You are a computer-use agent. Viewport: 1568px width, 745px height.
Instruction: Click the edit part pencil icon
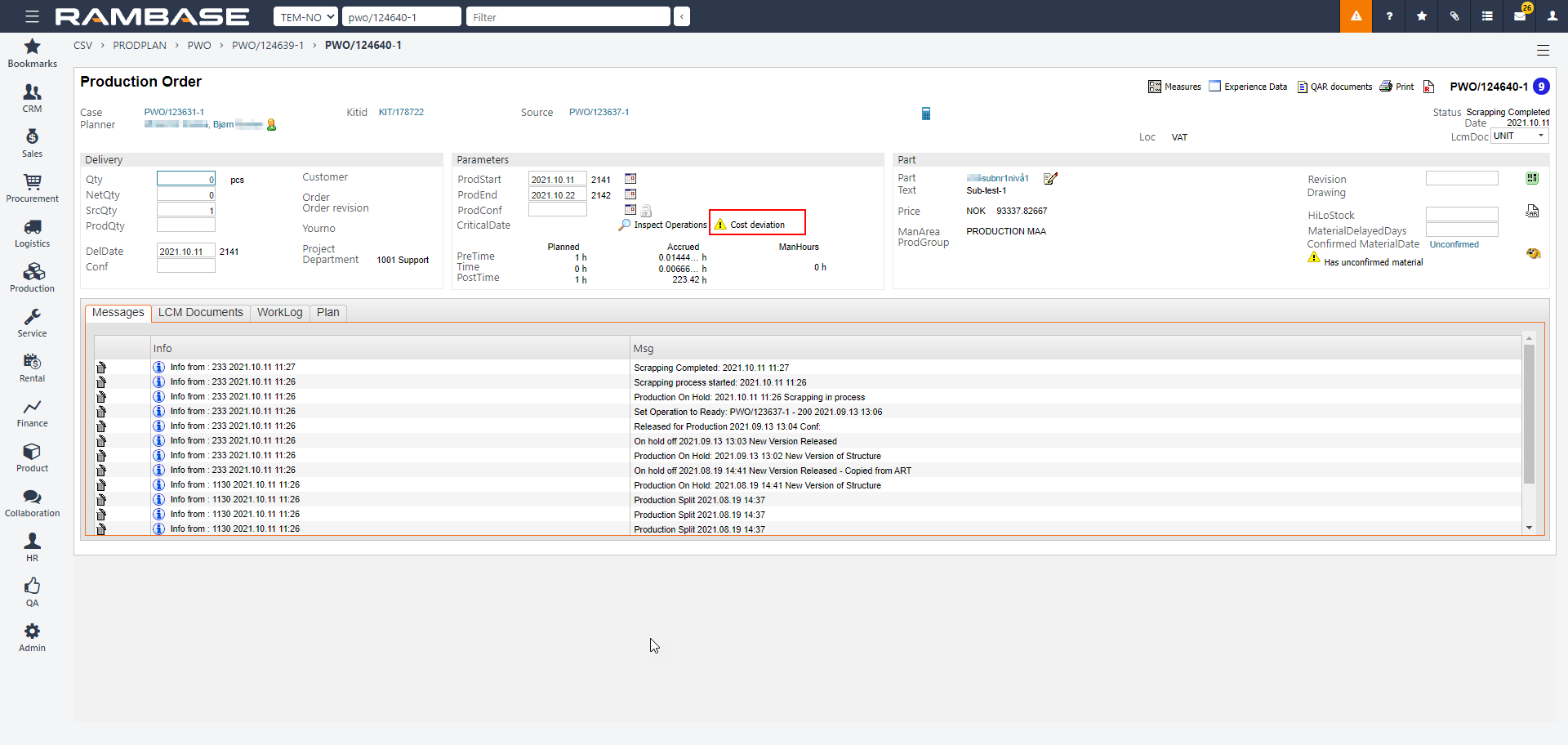[1050, 178]
